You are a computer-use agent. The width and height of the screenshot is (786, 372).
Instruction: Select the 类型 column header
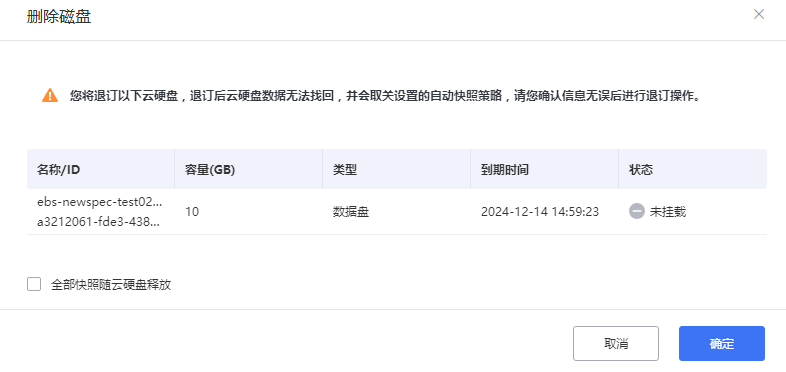pyautogui.click(x=345, y=169)
